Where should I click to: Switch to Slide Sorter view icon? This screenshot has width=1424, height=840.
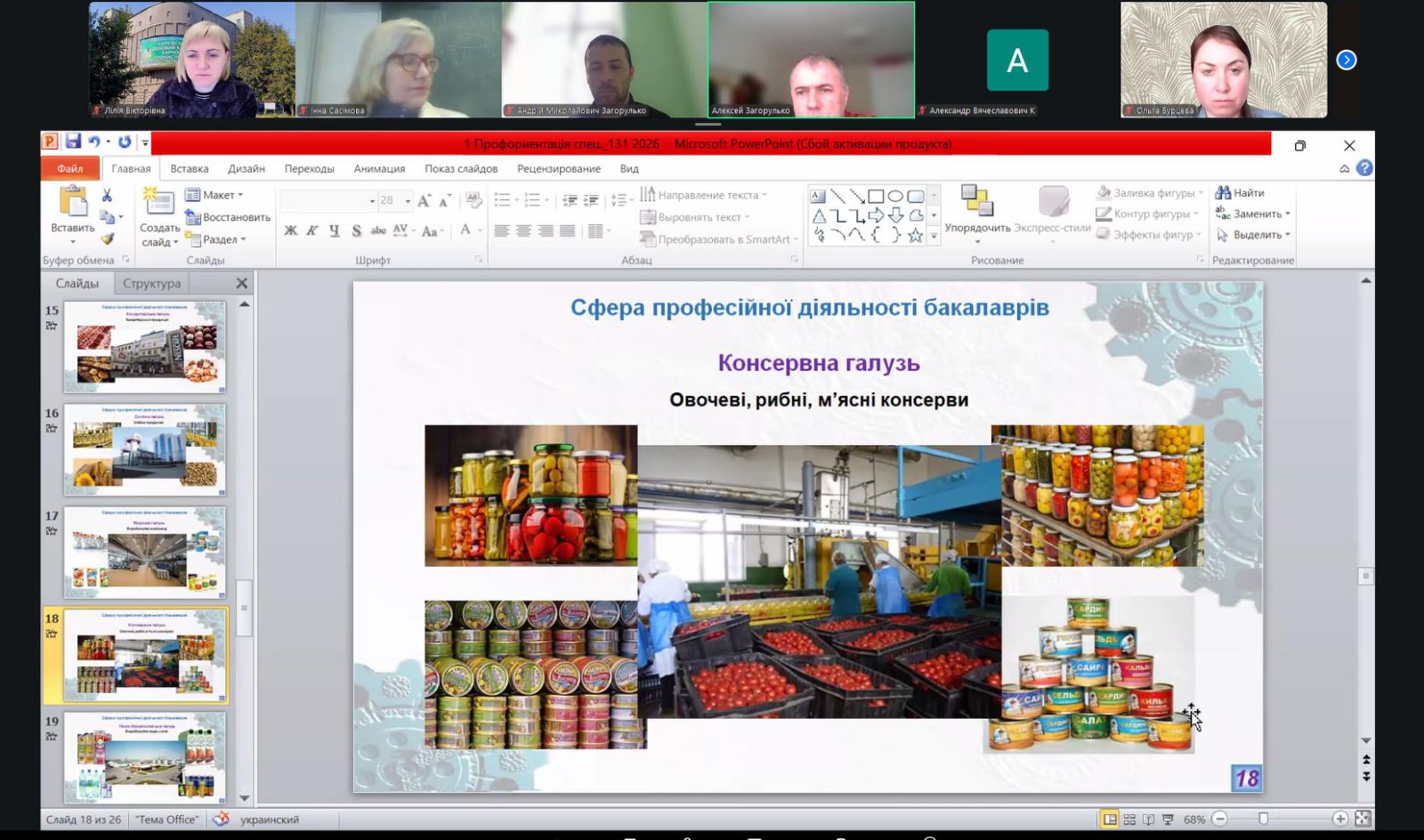tap(1129, 820)
